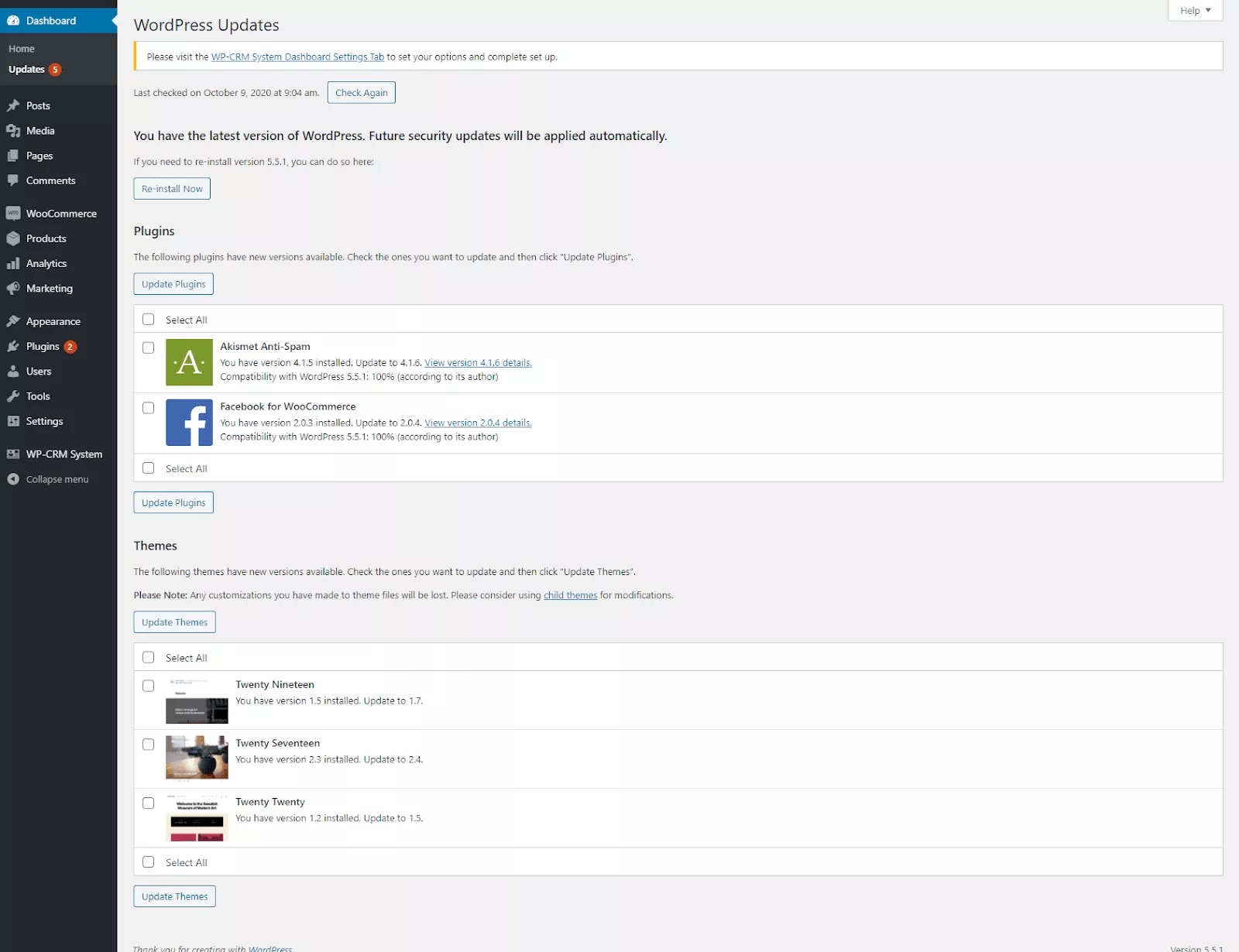Screen dimensions: 1239x952
Task: Open WP-CRM System Dashboard Settings Tab link
Action: point(297,57)
